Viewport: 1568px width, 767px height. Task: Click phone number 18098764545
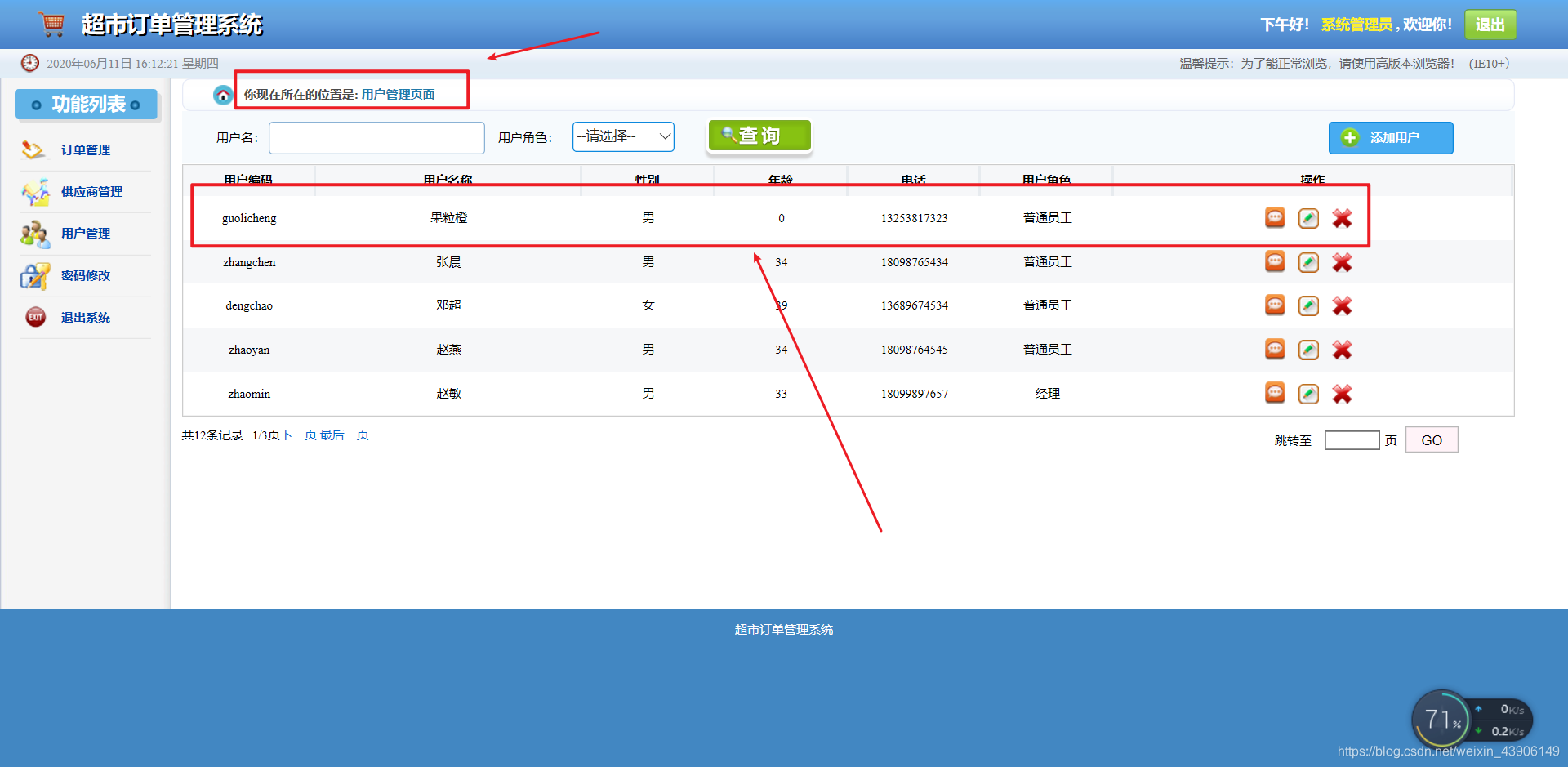pyautogui.click(x=915, y=350)
